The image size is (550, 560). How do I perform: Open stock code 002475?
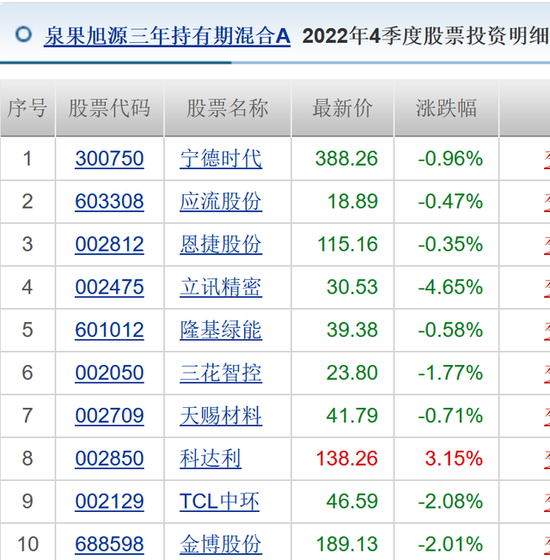(x=109, y=287)
